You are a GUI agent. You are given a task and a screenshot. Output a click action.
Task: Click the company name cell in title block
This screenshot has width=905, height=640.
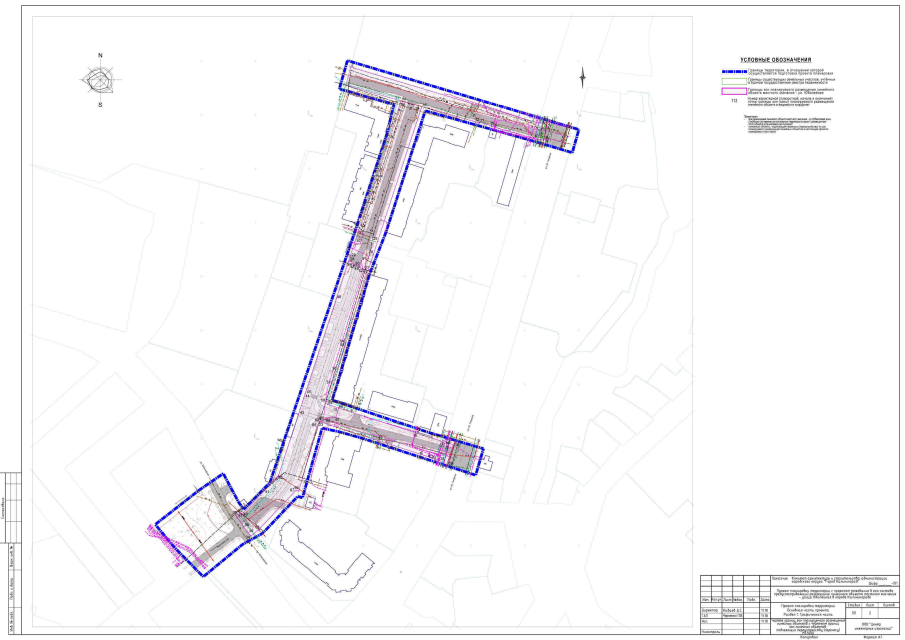pyautogui.click(x=873, y=624)
